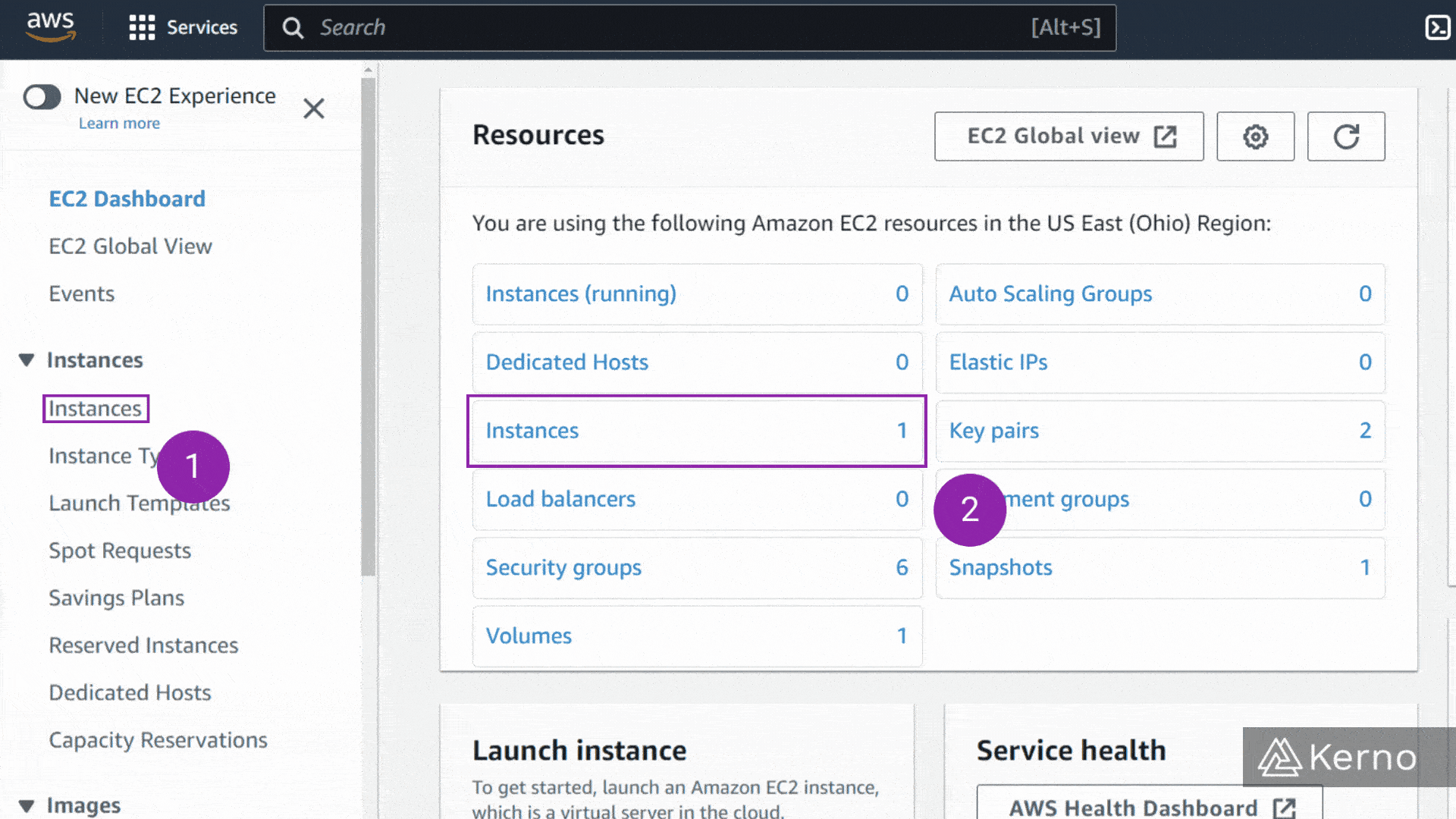Open Load balancers resource link
The width and height of the screenshot is (1456, 819).
click(x=560, y=499)
